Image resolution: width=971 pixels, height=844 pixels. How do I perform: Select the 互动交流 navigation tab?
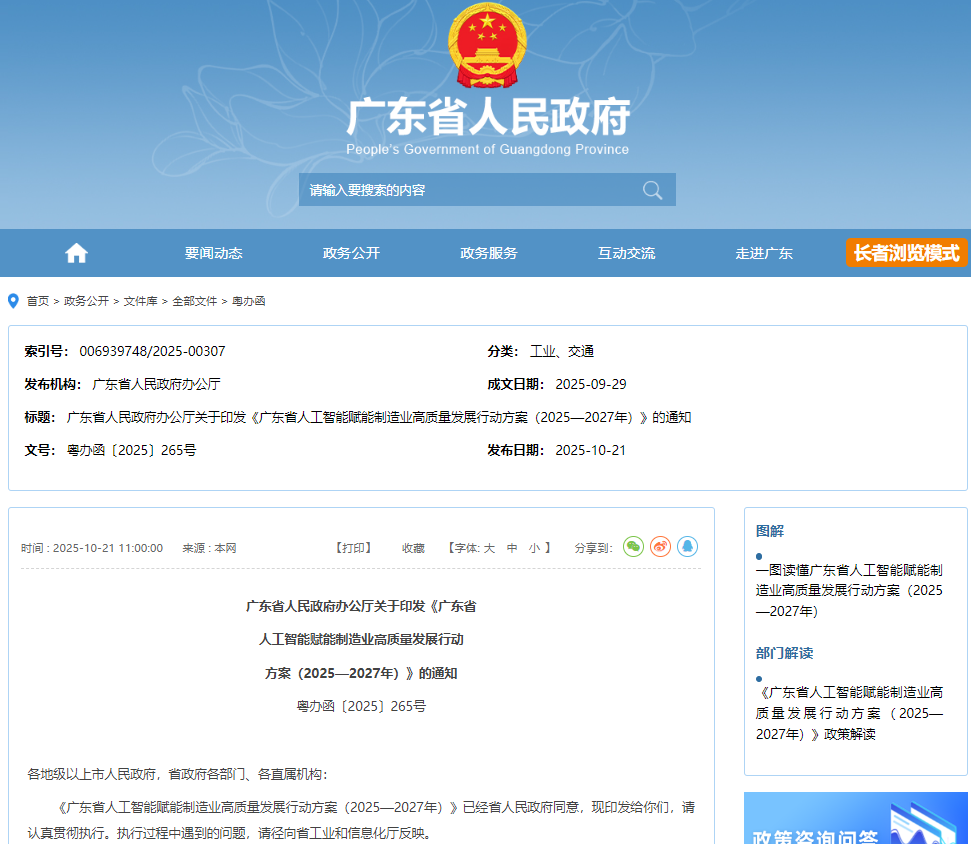[x=626, y=253]
